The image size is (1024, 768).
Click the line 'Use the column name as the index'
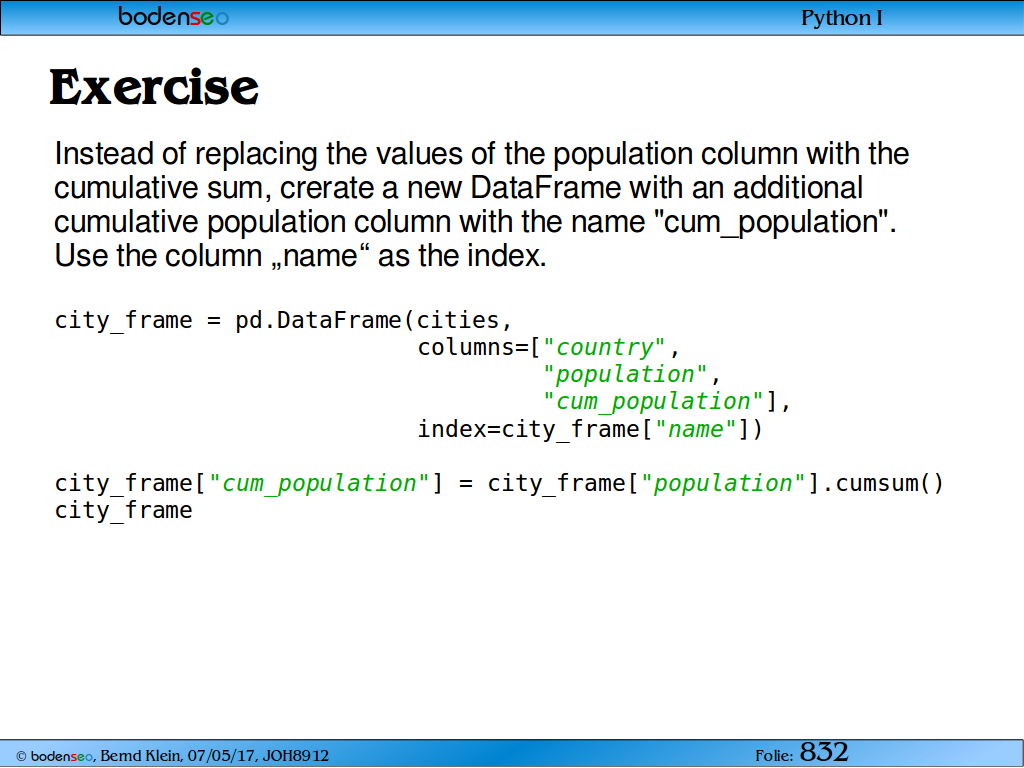click(x=300, y=256)
